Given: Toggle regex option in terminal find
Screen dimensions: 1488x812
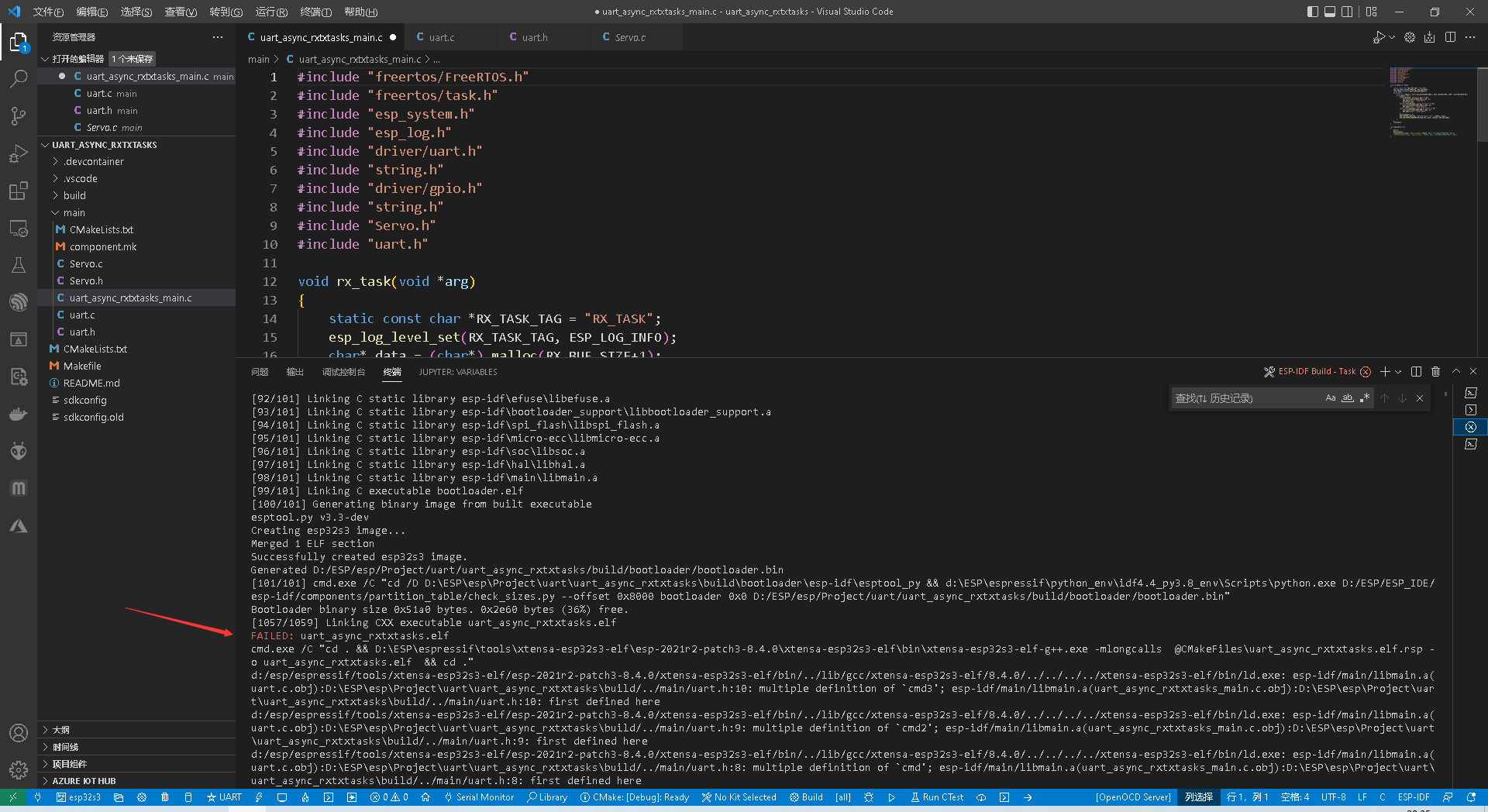Looking at the screenshot, I should (x=1365, y=398).
